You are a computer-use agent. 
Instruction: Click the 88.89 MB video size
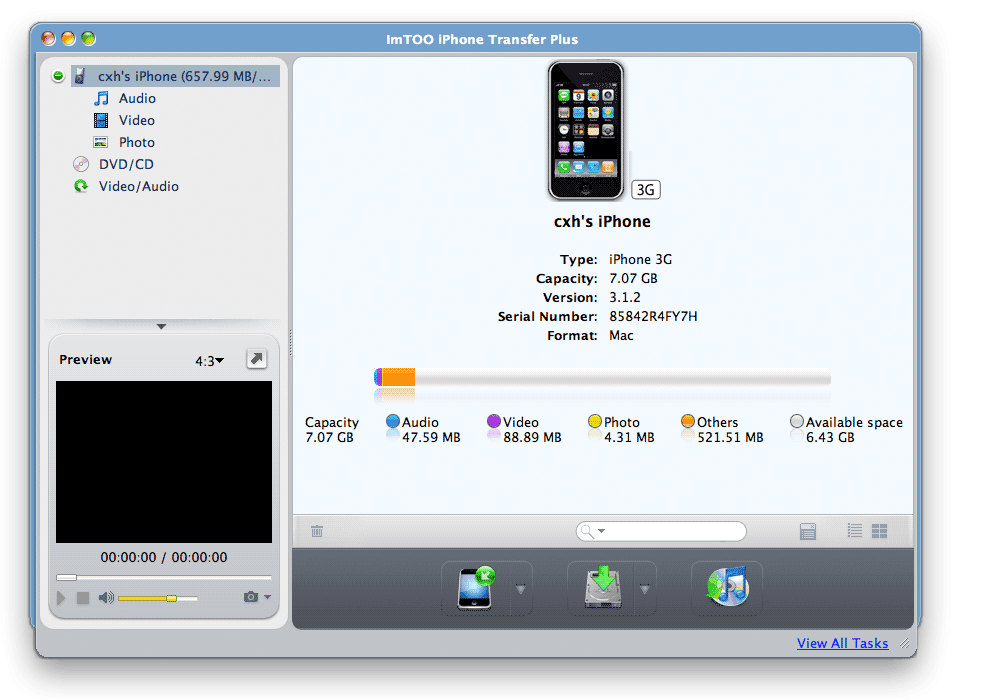tap(532, 437)
